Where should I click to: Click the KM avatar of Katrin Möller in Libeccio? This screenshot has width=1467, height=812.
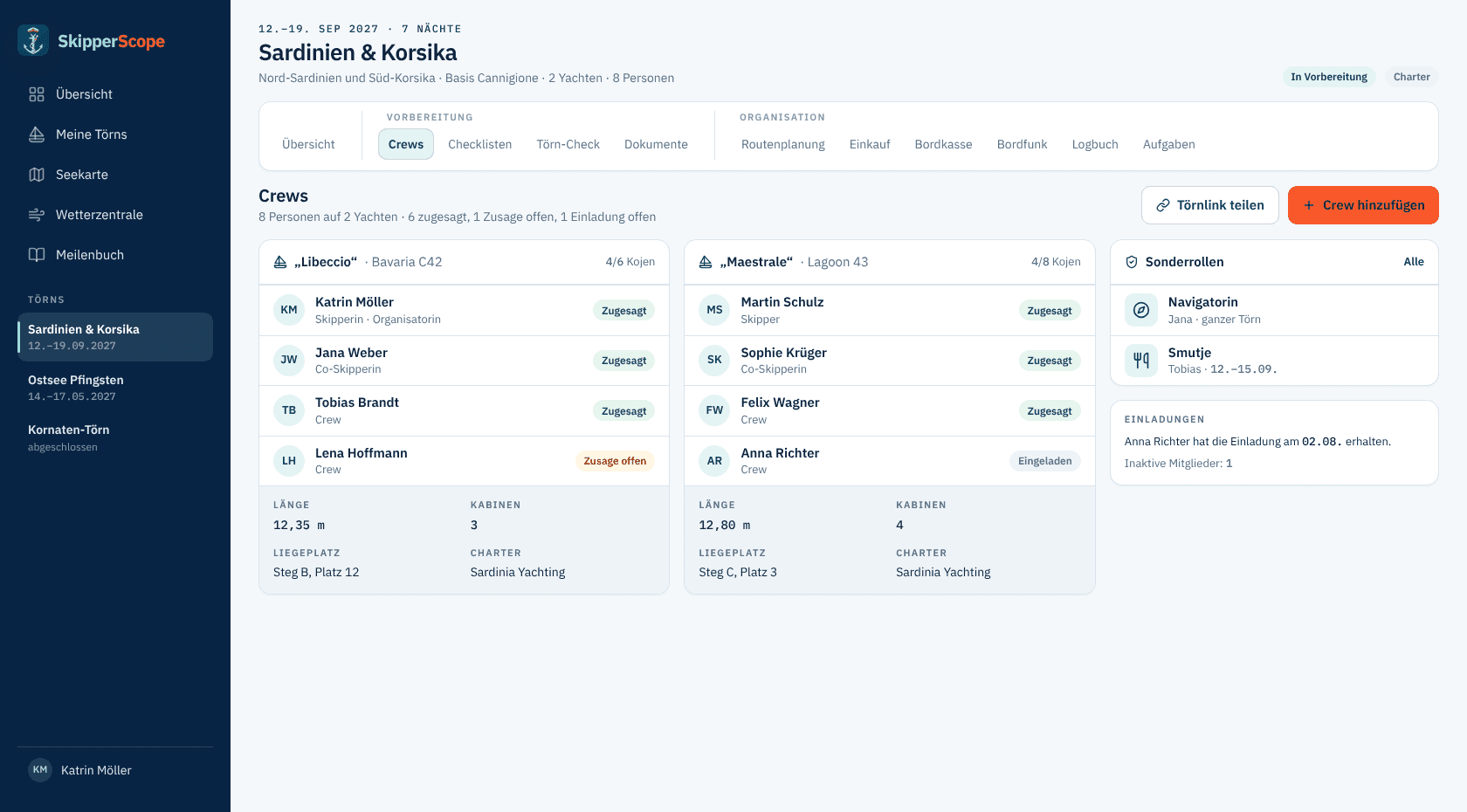(x=289, y=310)
